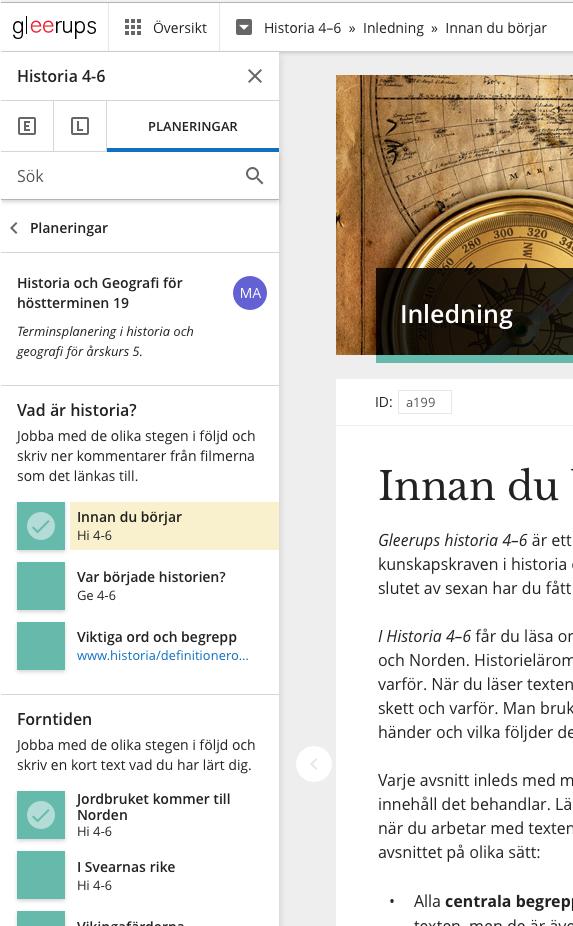The image size is (573, 926).
Task: Select the PLANERINGAR tab
Action: click(x=193, y=126)
